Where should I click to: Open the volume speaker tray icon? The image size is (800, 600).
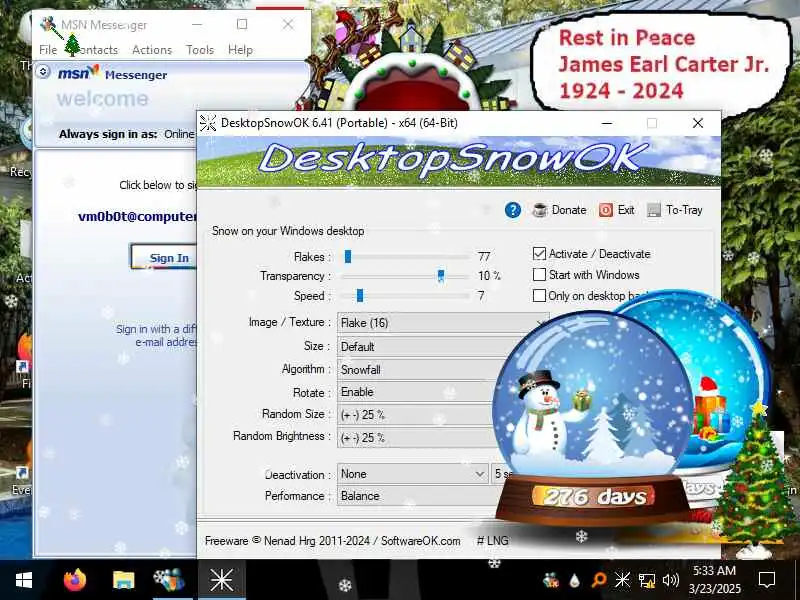[670, 580]
